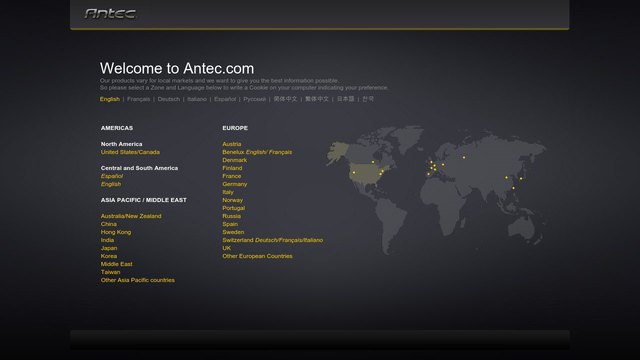The width and height of the screenshot is (640, 360).
Task: Click the EUROPE heading
Action: (235, 128)
